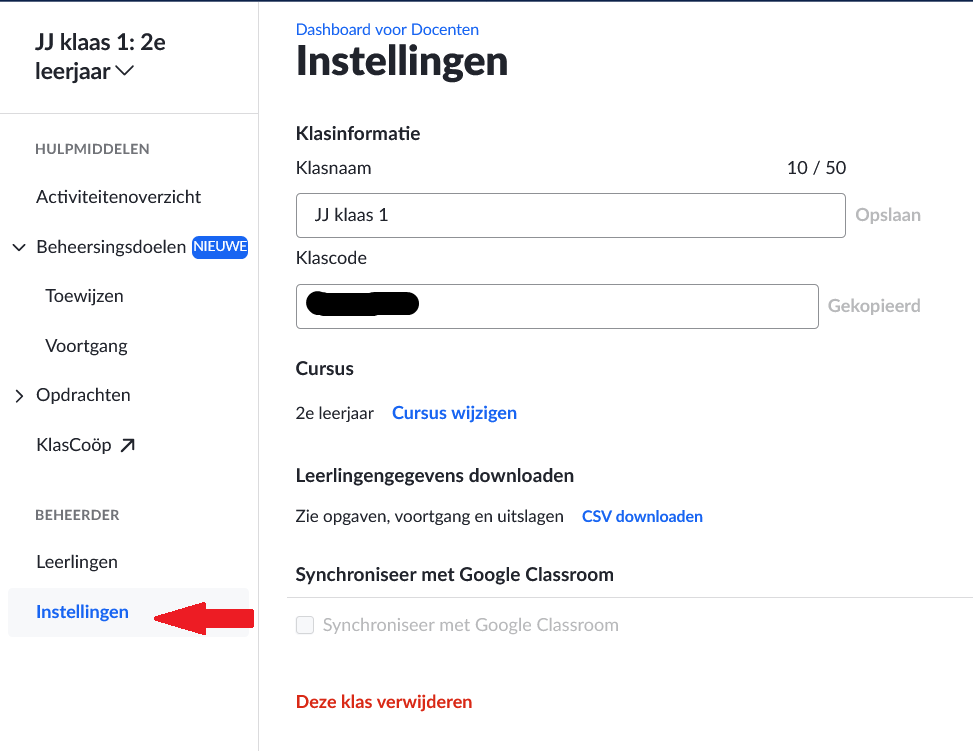The height and width of the screenshot is (751, 973).
Task: Click the KlasCoöp external link arrow icon
Action: (127, 445)
